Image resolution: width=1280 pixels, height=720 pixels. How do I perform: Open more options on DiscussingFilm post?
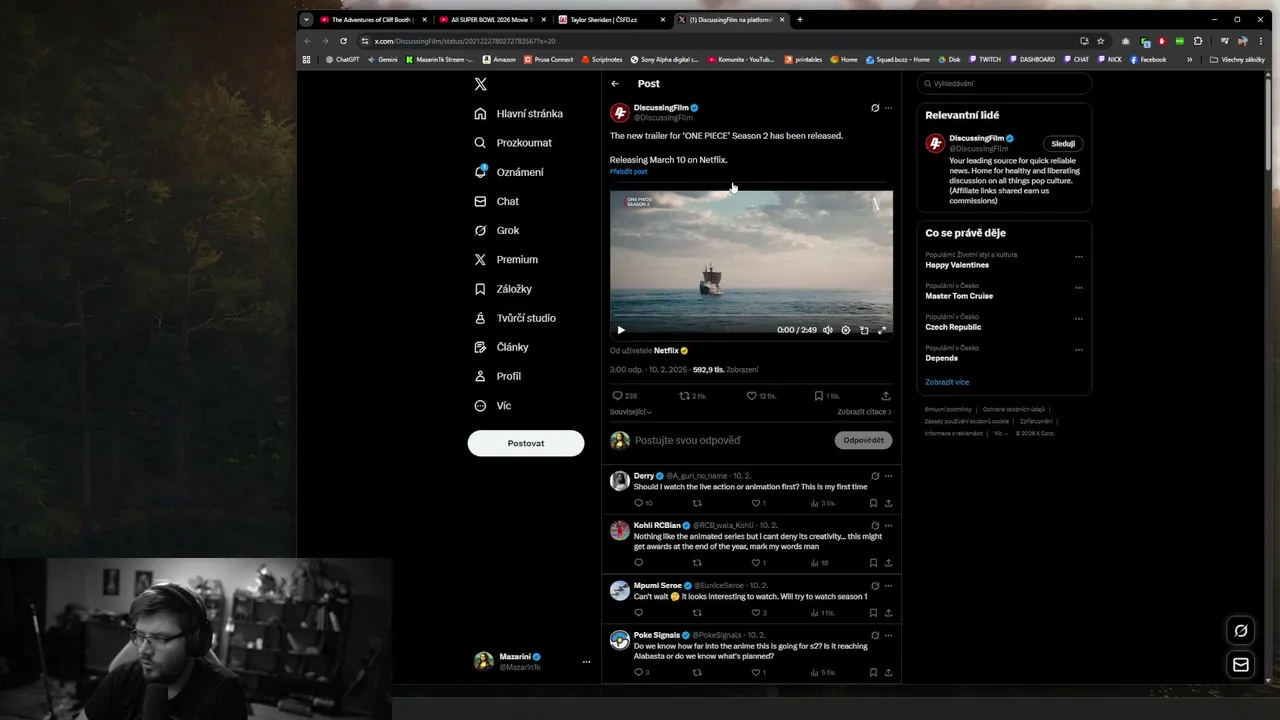[x=888, y=108]
